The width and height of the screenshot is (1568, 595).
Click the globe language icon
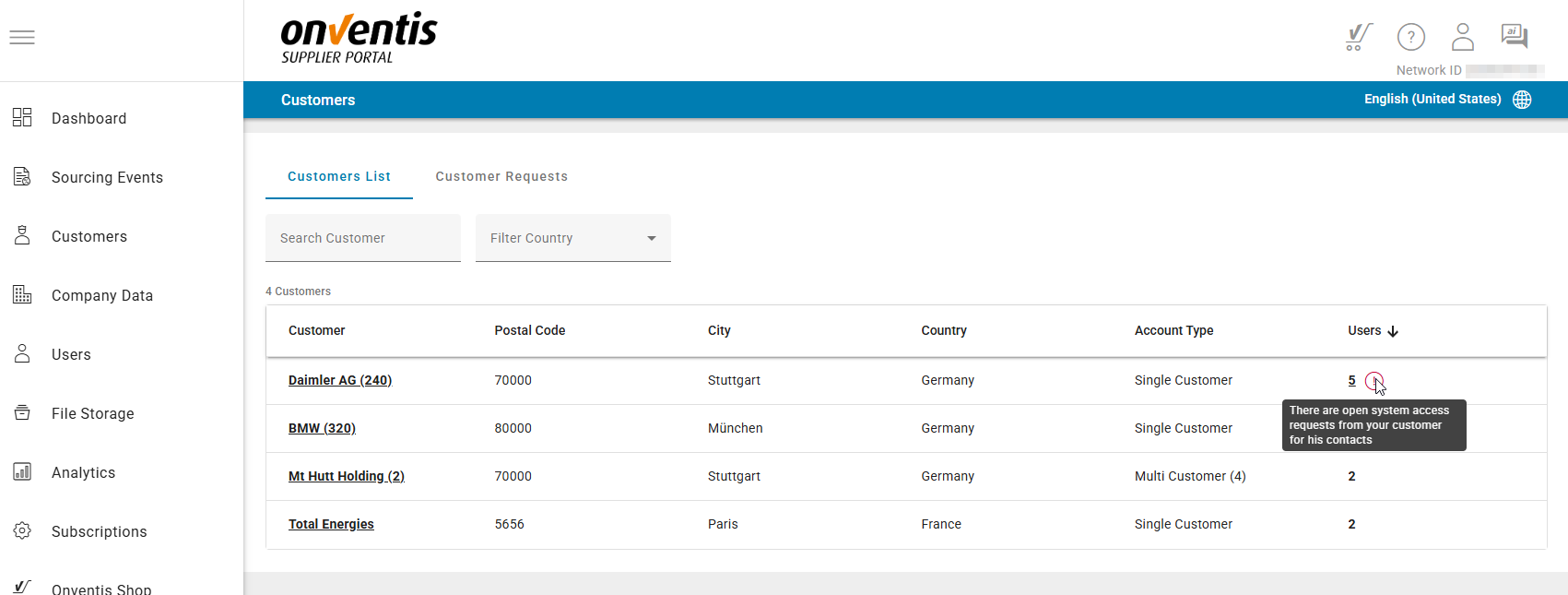point(1522,100)
